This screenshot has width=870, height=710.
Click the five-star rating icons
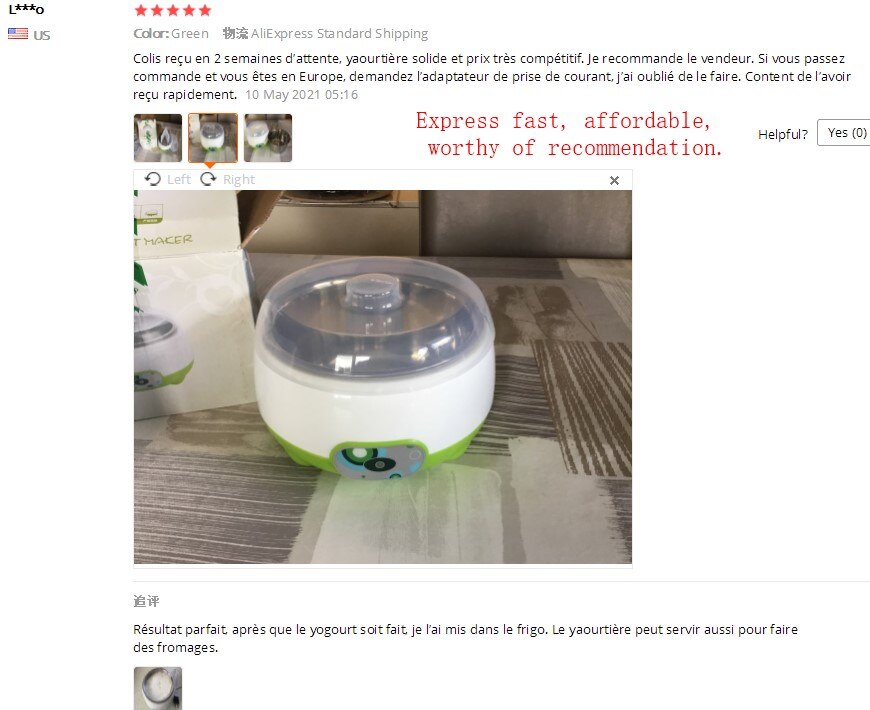pyautogui.click(x=173, y=10)
